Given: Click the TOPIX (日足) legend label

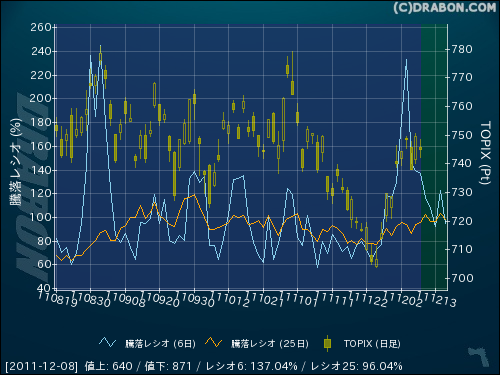Looking at the screenshot, I should point(372,344).
